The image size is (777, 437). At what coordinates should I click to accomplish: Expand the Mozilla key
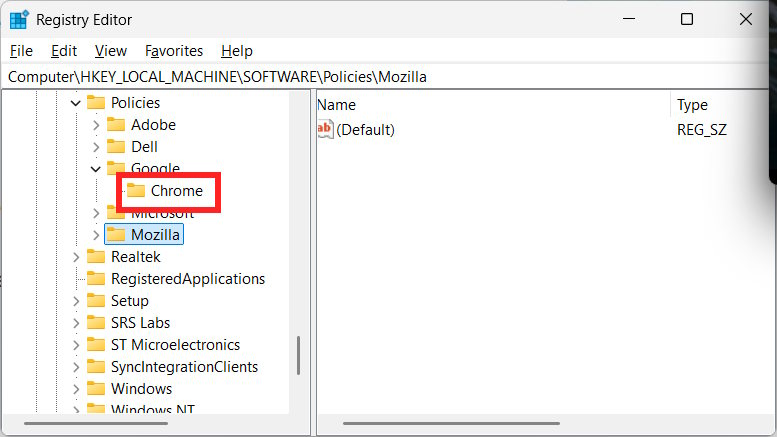[x=96, y=235]
